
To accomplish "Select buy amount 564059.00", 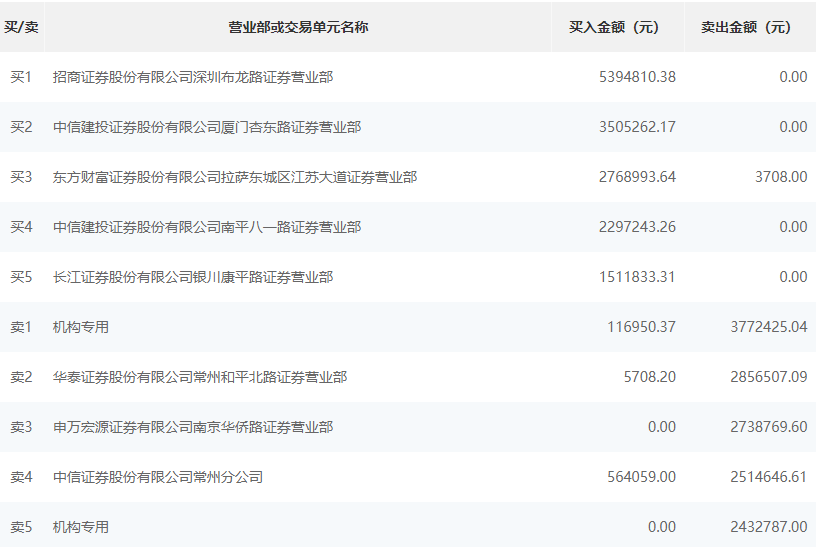I will 641,477.
